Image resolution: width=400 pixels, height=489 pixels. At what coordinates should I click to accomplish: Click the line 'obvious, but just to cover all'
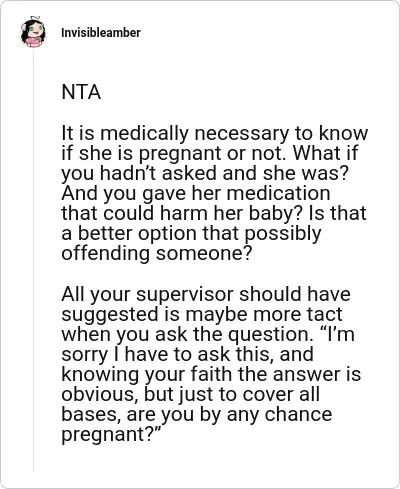(x=191, y=394)
